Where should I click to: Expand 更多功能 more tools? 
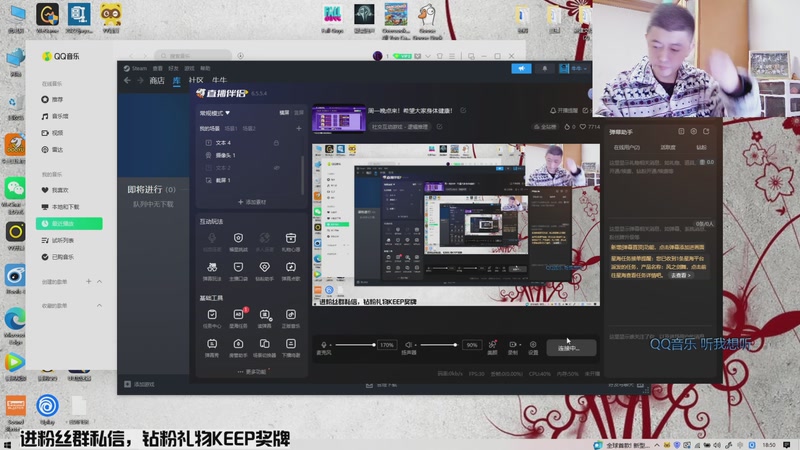pos(252,372)
